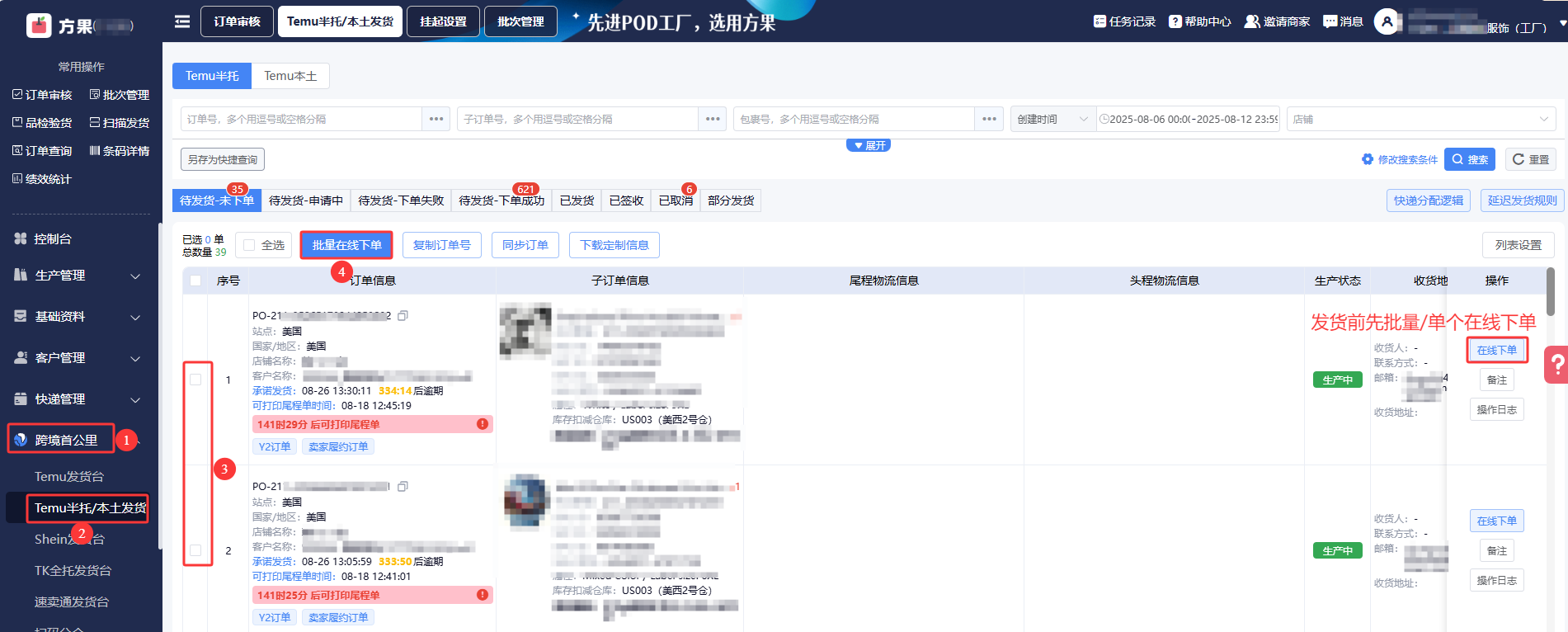Click the ellipsis beside 包裹号 field
1568x632 pixels.
[x=989, y=119]
